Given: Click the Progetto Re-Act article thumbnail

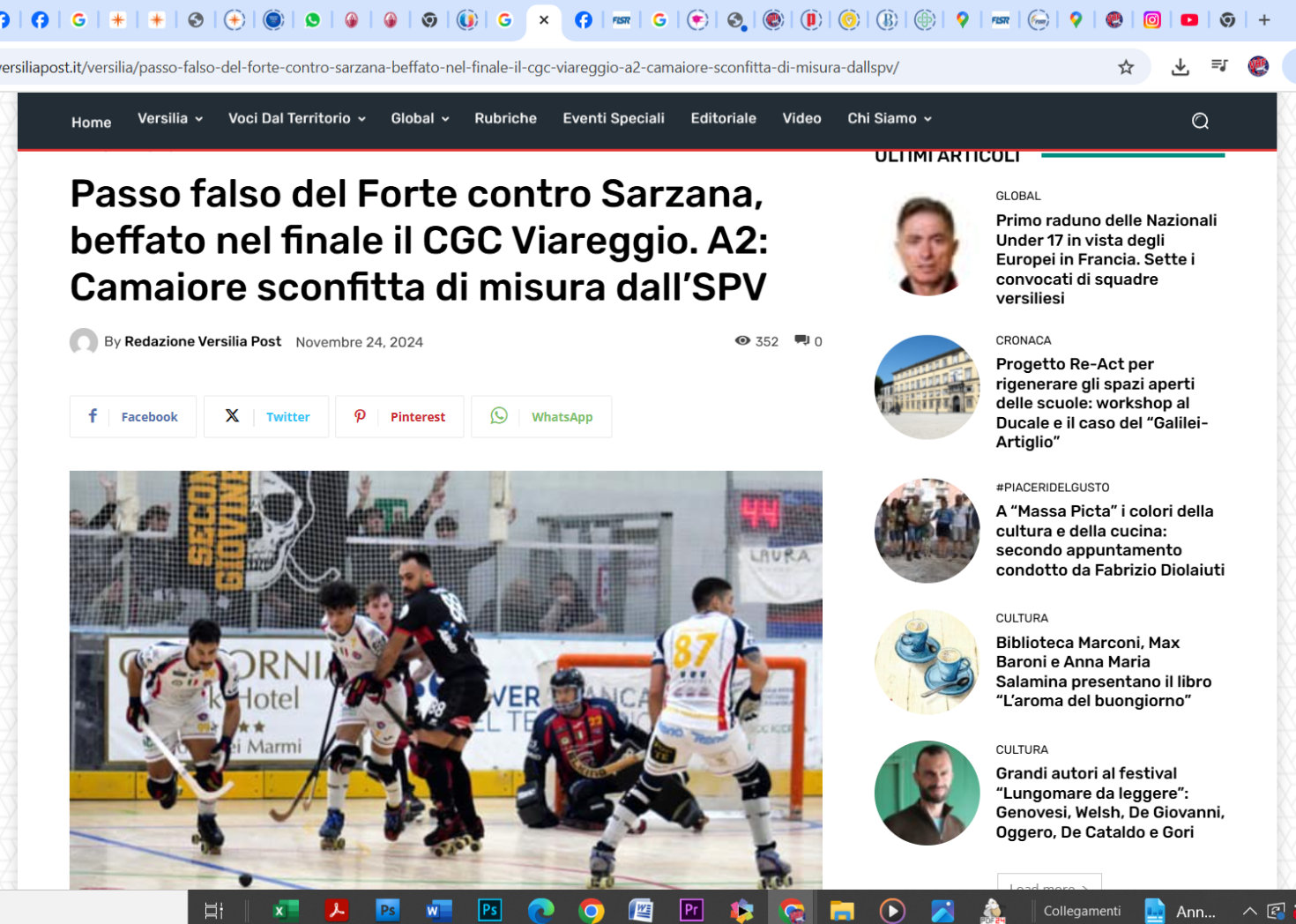Looking at the screenshot, I should tap(927, 387).
